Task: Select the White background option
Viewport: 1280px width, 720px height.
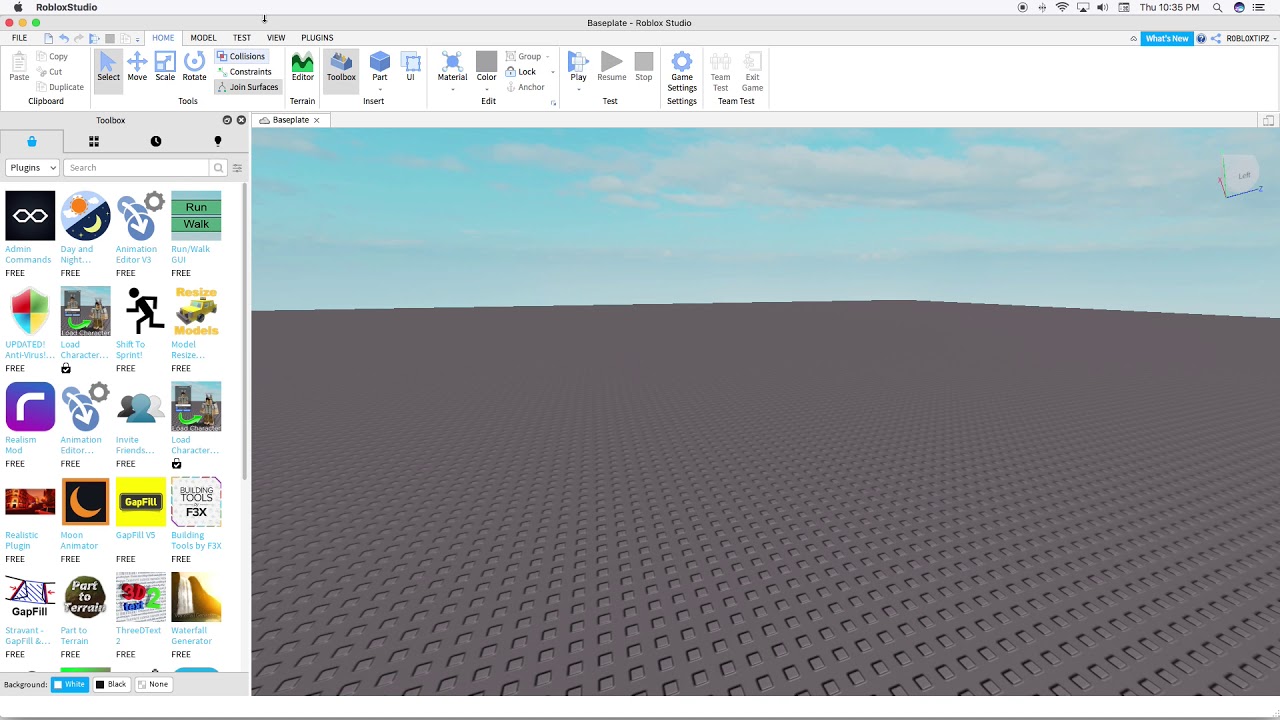Action: (x=69, y=684)
